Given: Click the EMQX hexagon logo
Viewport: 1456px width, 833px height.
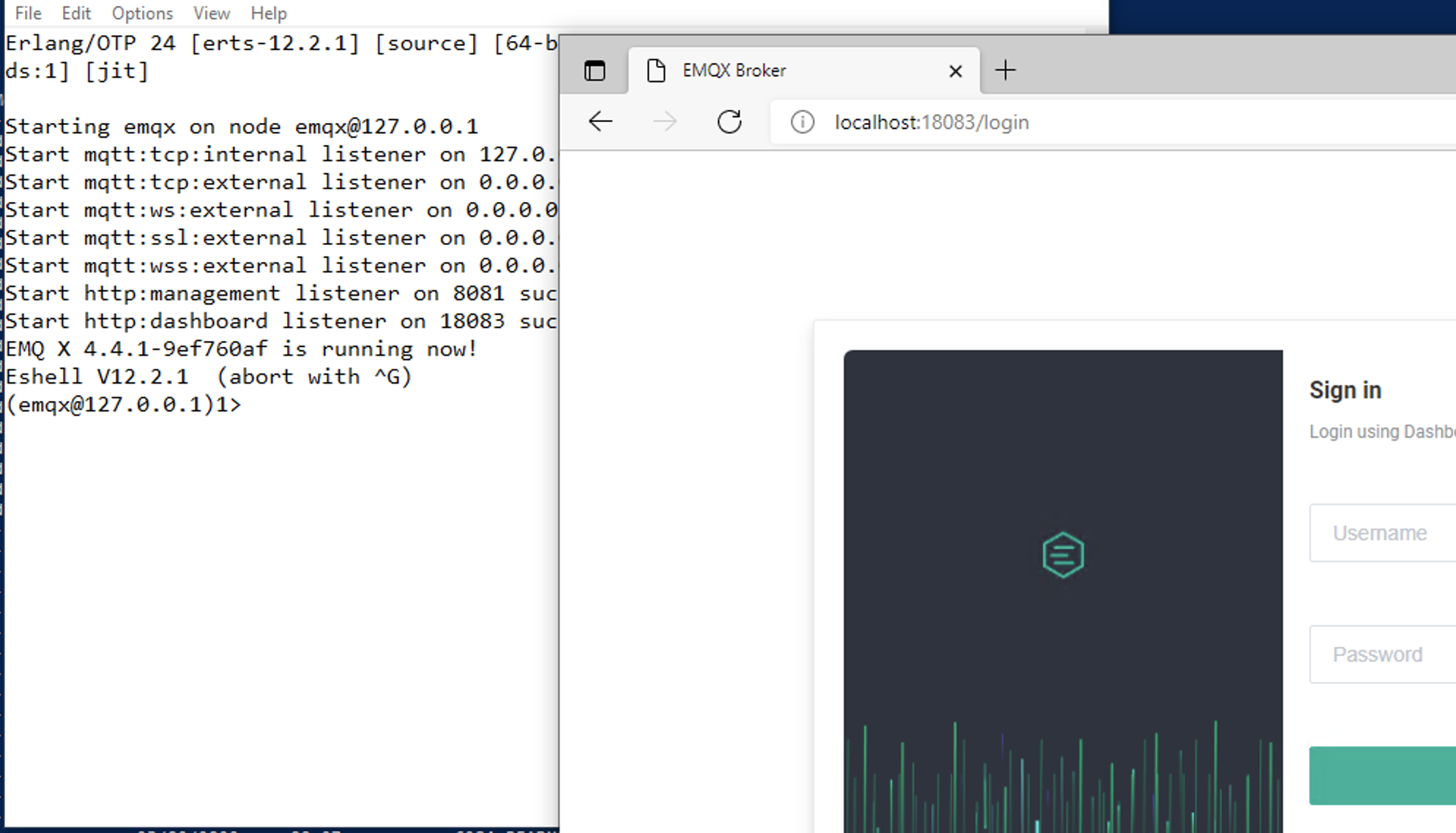Looking at the screenshot, I should 1063,555.
